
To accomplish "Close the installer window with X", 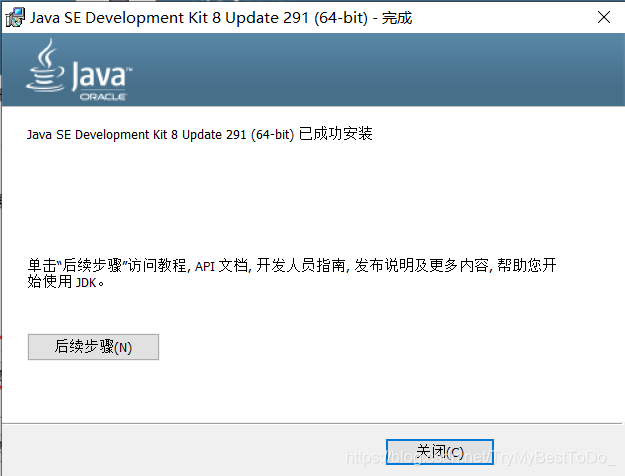I will 604,17.
